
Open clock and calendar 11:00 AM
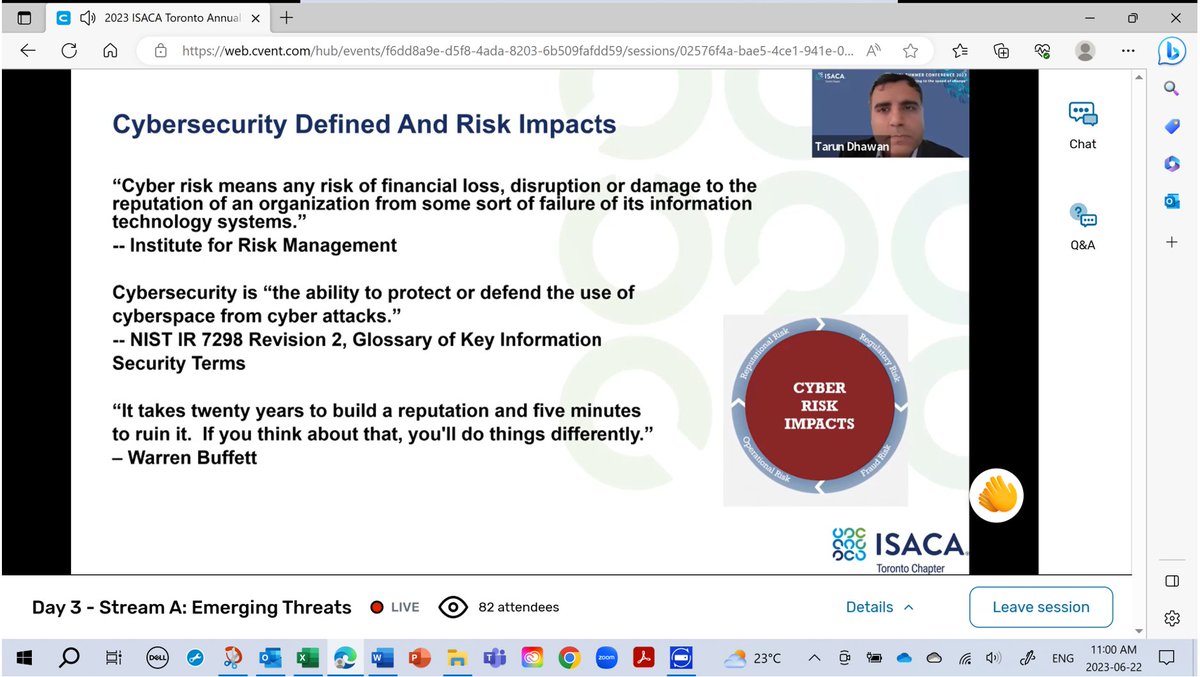pyautogui.click(x=1114, y=658)
